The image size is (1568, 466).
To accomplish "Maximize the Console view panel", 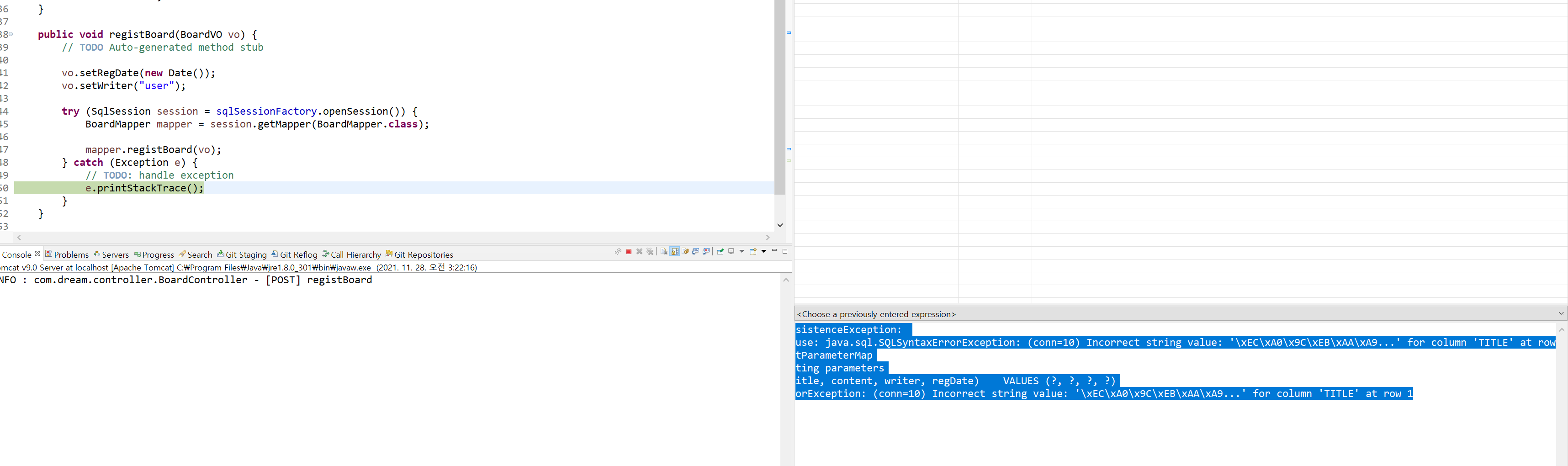I will point(785,251).
